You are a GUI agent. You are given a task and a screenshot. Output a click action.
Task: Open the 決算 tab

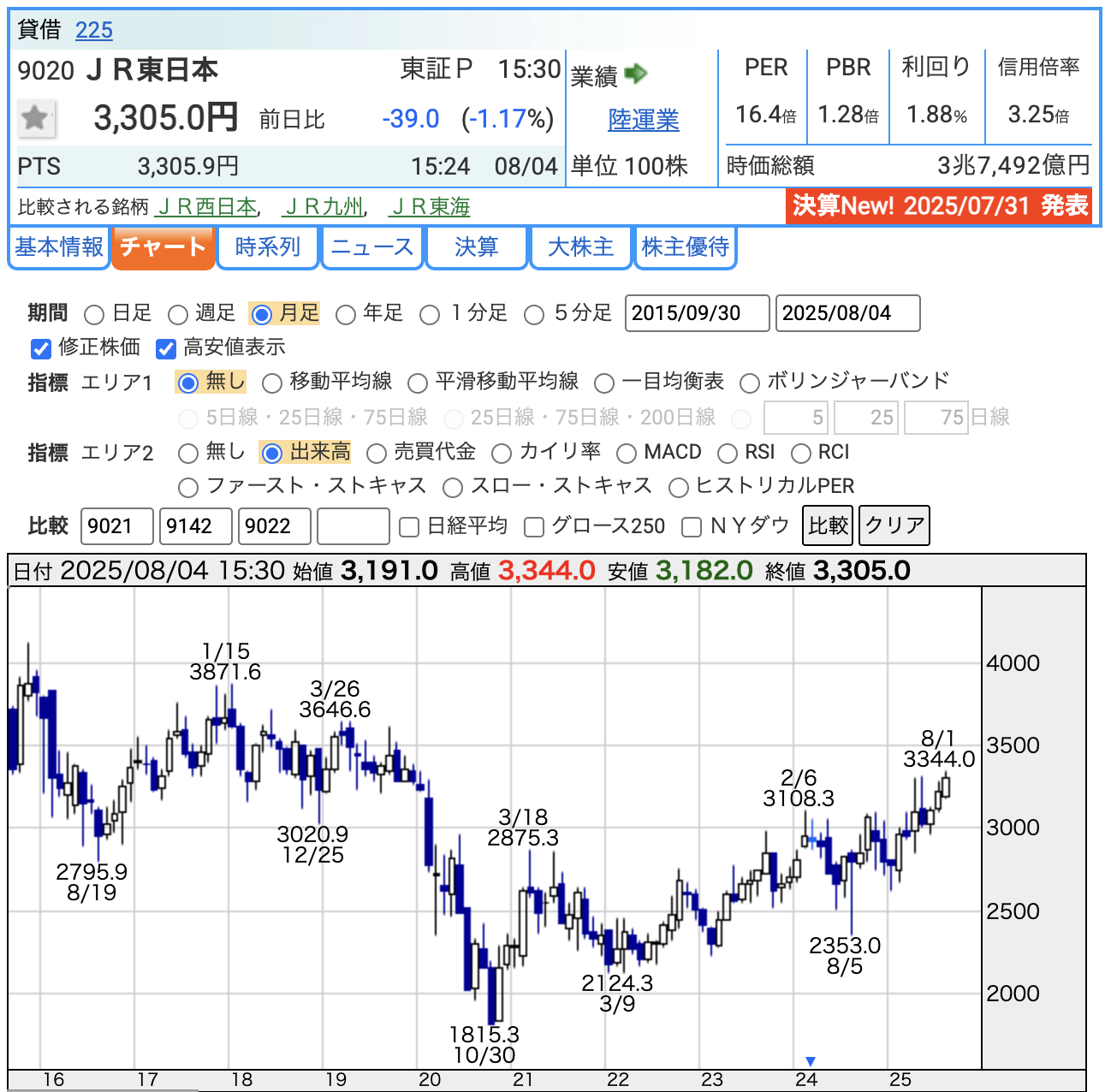476,246
